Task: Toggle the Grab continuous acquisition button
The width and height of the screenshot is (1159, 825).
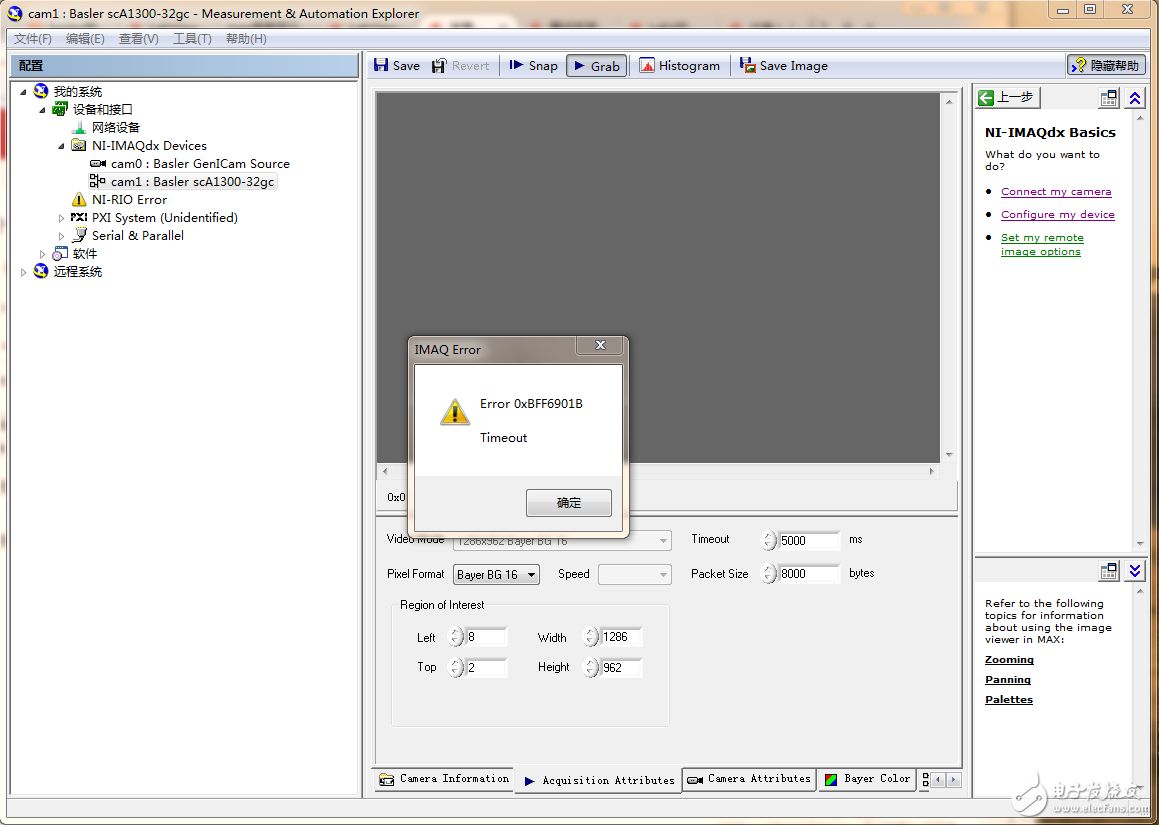Action: [x=597, y=66]
